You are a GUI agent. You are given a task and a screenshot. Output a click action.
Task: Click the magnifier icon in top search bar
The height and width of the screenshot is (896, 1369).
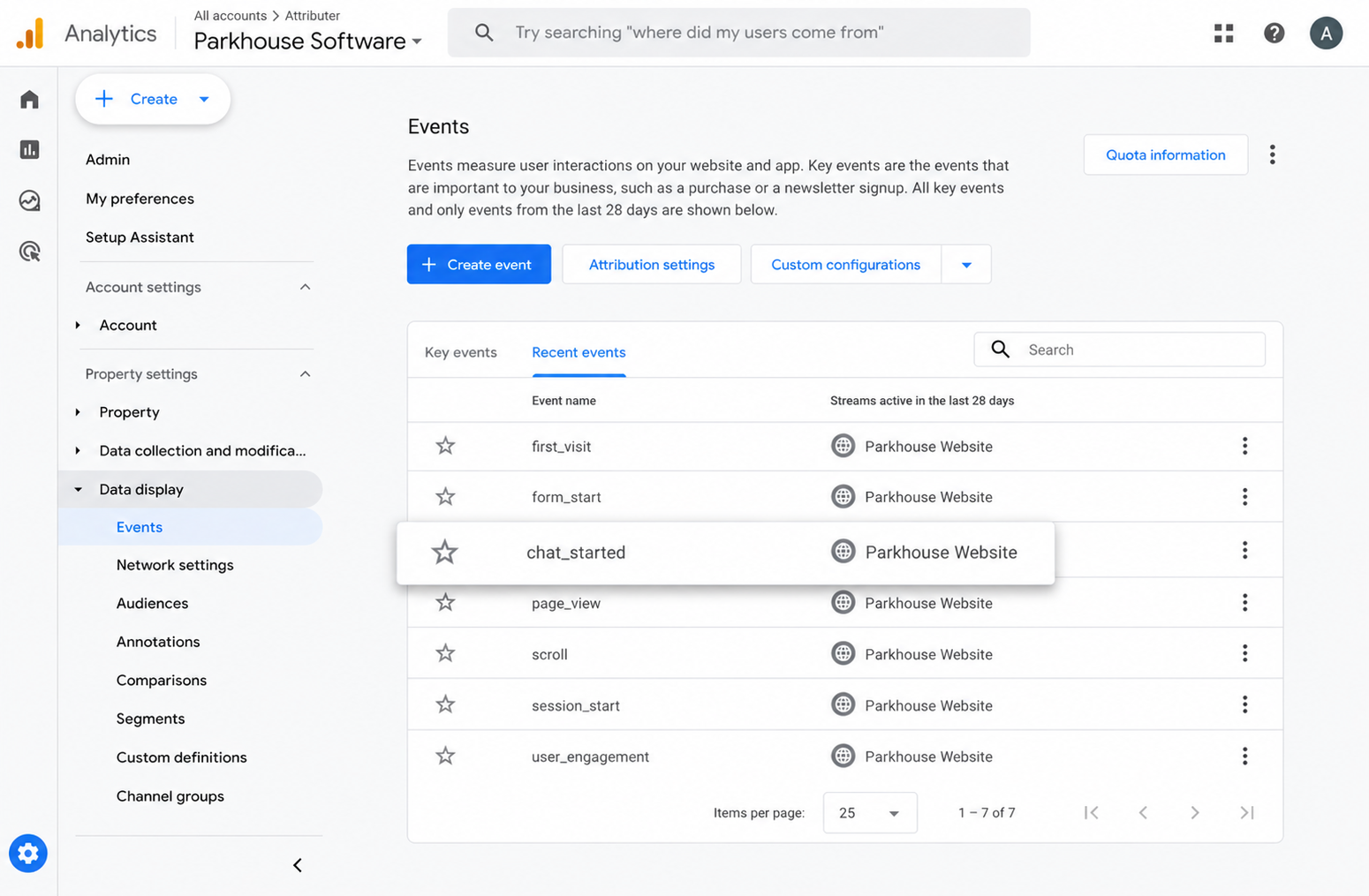(x=484, y=33)
